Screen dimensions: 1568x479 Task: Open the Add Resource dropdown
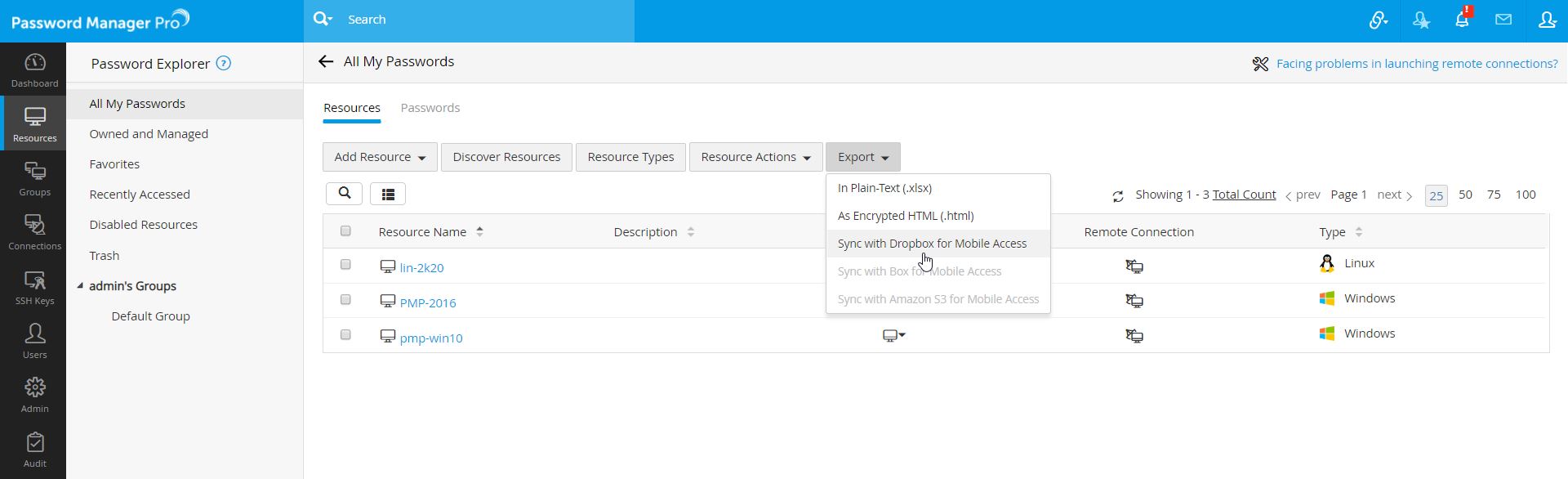click(380, 157)
